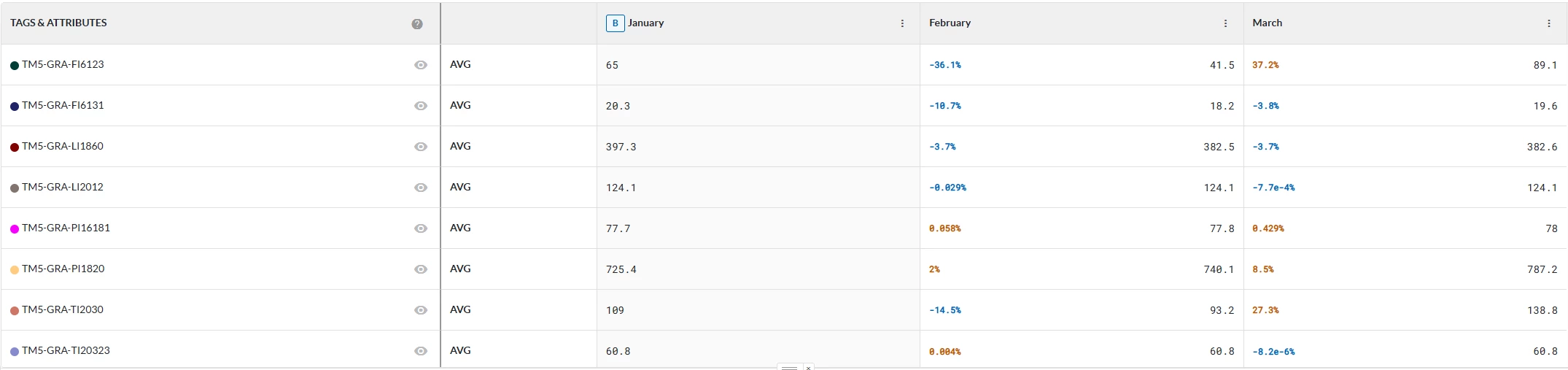
Task: Click the TM5-GRA-TI2030 tag name
Action: [63, 309]
